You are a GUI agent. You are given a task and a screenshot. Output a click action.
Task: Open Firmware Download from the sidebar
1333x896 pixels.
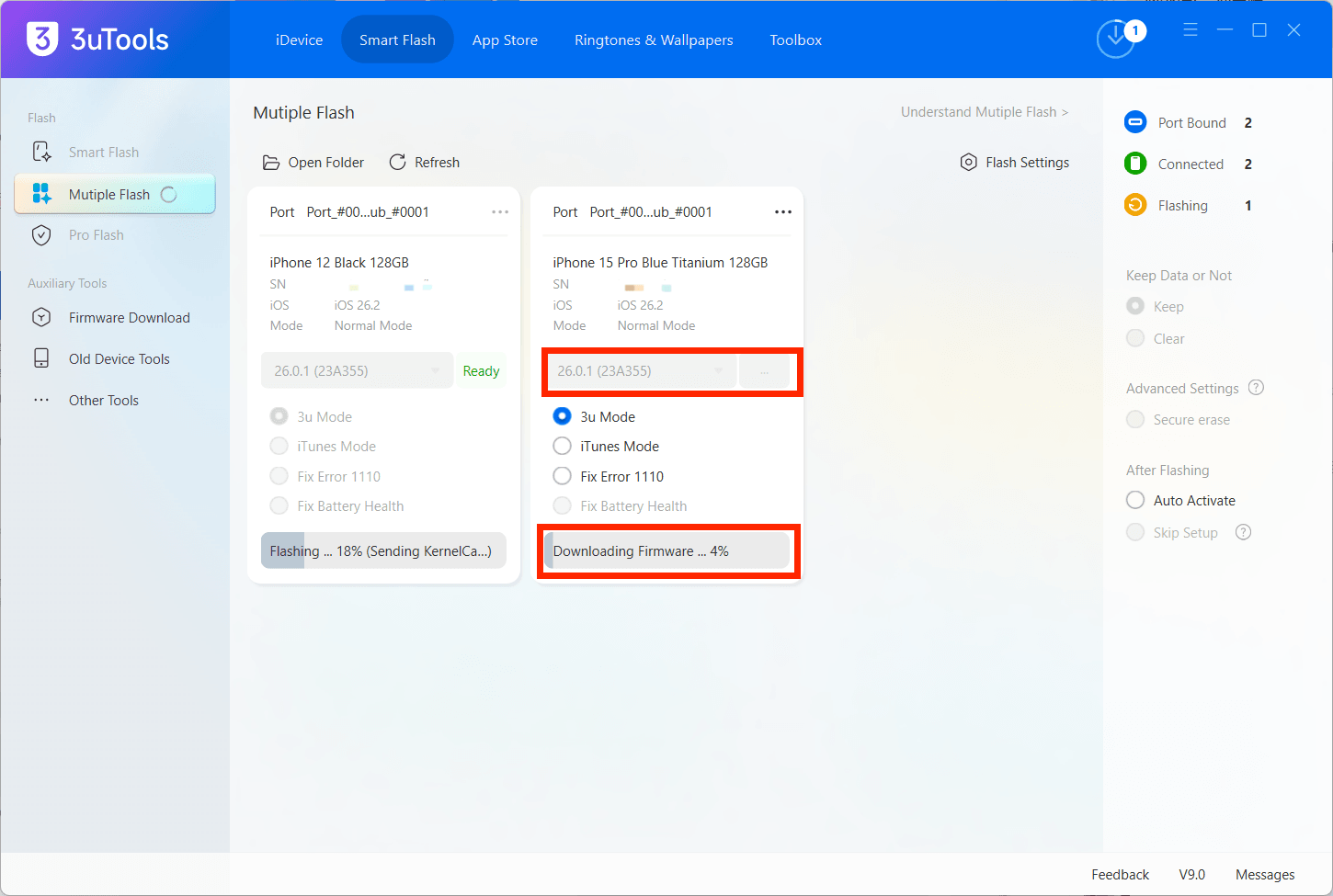click(129, 317)
